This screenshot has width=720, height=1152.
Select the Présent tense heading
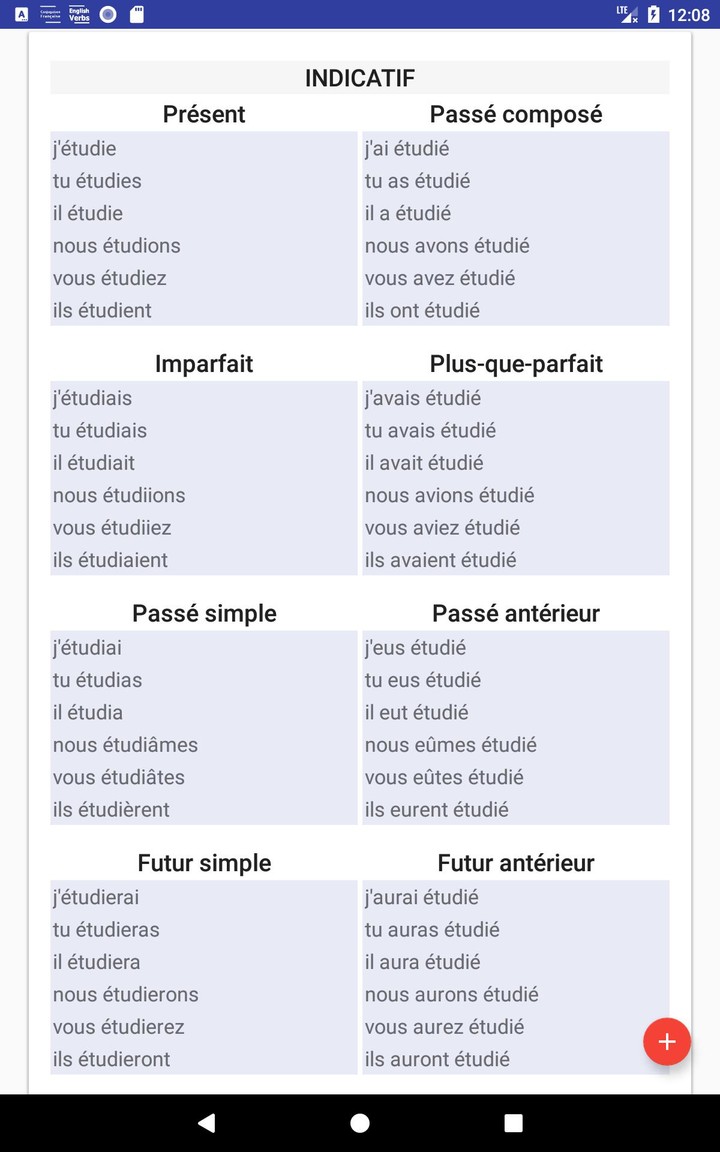point(203,114)
